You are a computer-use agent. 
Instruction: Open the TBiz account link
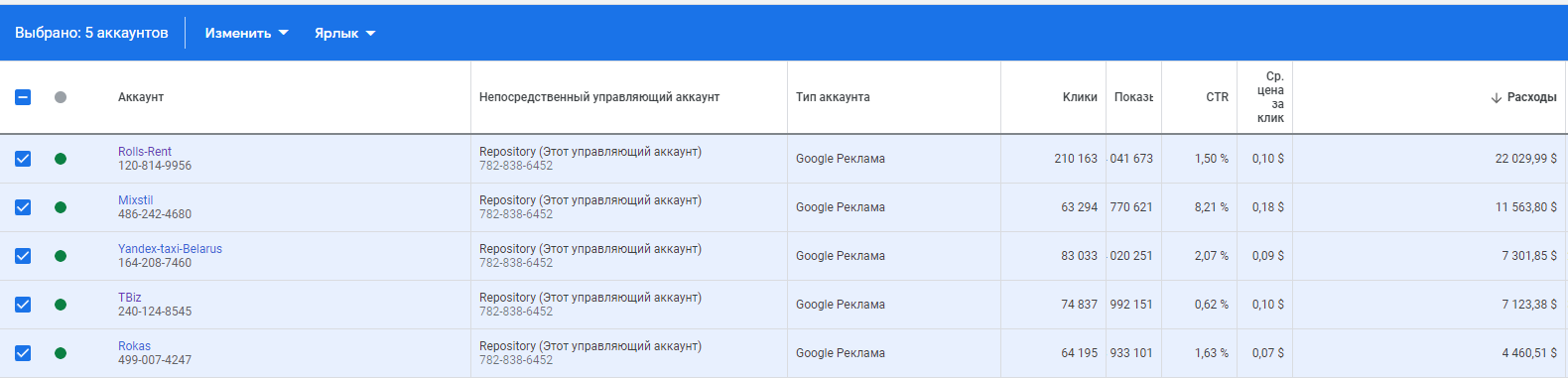point(129,298)
